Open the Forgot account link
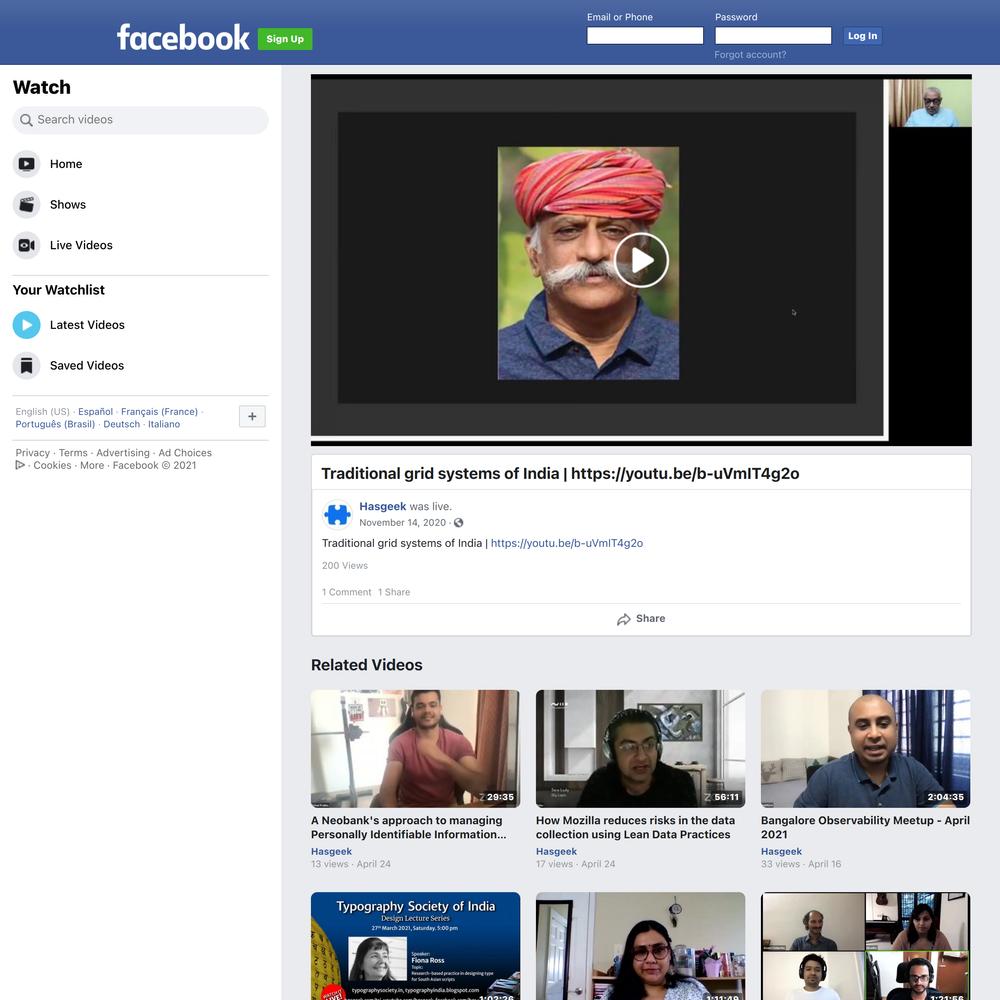 click(x=750, y=55)
